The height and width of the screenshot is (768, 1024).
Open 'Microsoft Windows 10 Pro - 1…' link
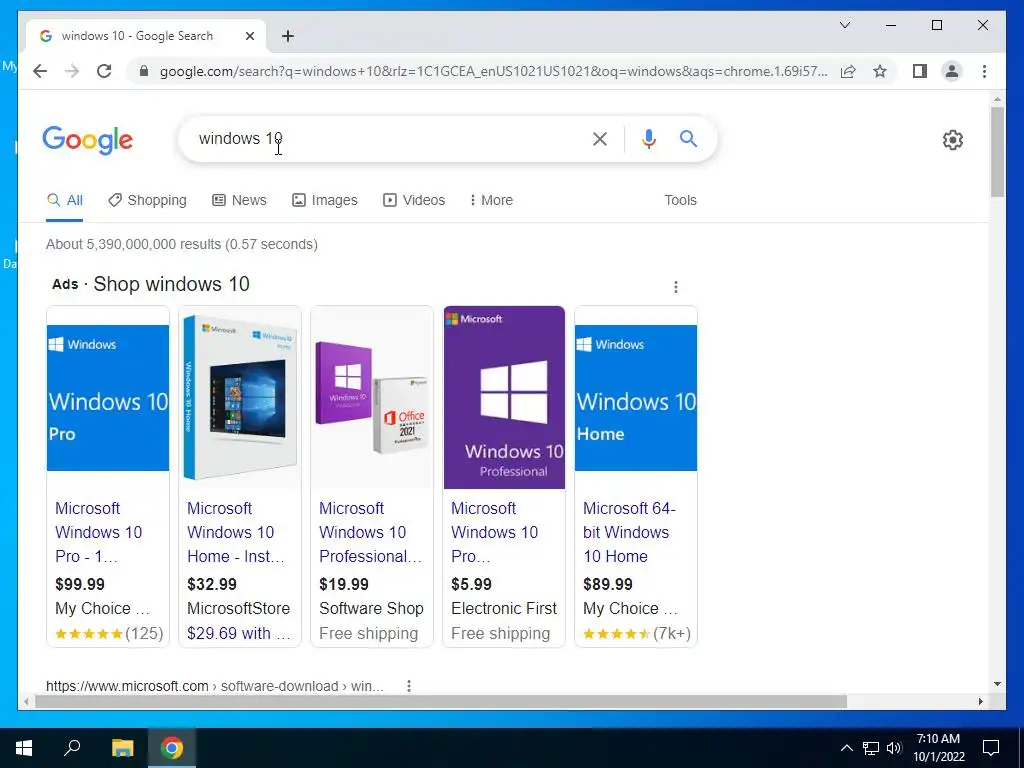pos(99,532)
